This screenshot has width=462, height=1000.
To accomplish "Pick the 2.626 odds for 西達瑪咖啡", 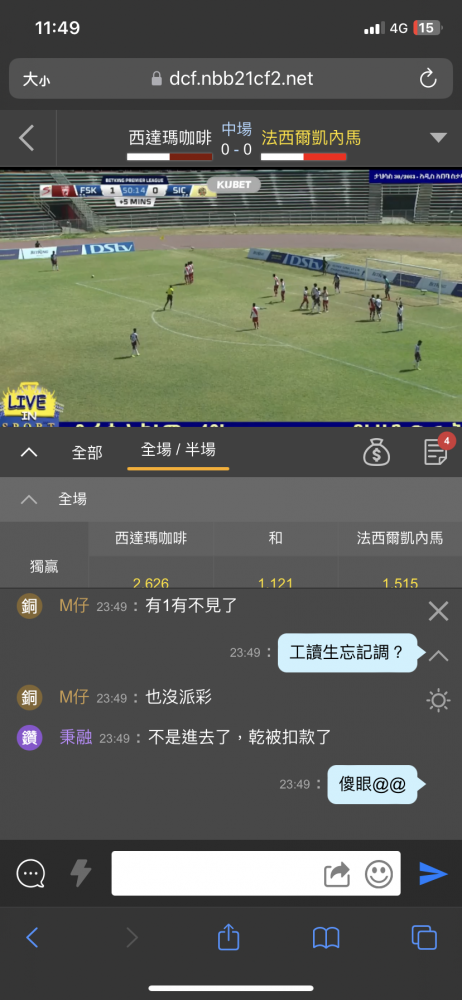I will pyautogui.click(x=151, y=580).
